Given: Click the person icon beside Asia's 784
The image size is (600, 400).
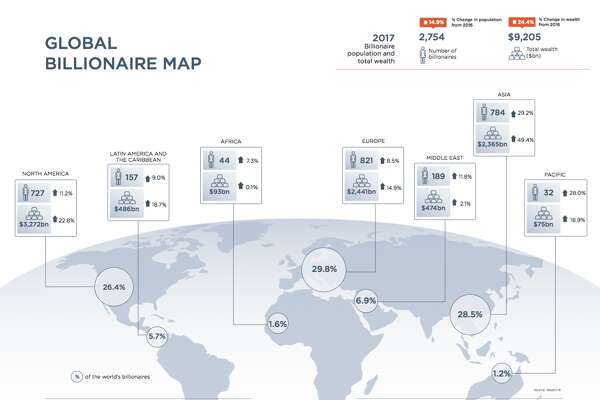Looking at the screenshot, I should click(x=484, y=112).
